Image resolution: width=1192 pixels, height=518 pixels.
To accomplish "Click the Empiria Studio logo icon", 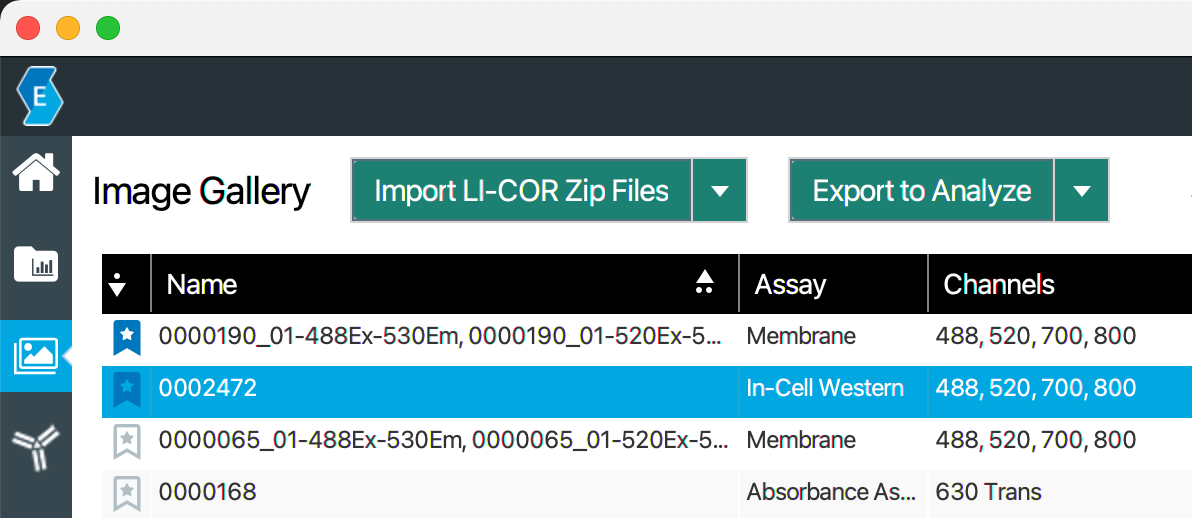I will tap(39, 97).
